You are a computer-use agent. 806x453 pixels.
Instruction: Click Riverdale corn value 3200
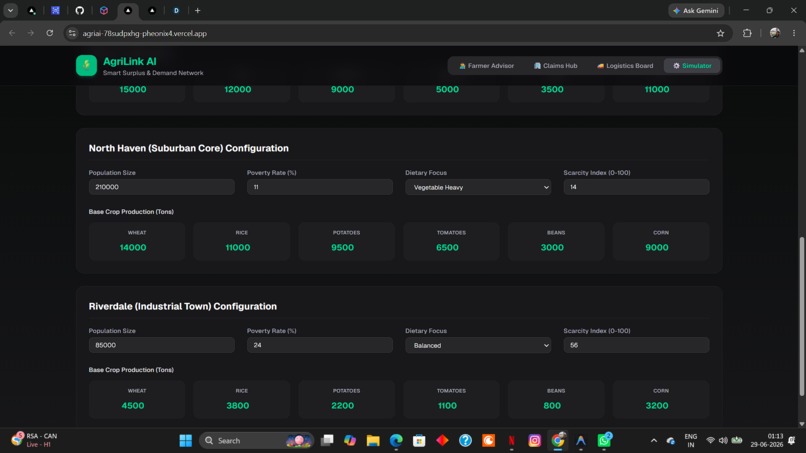click(x=657, y=406)
